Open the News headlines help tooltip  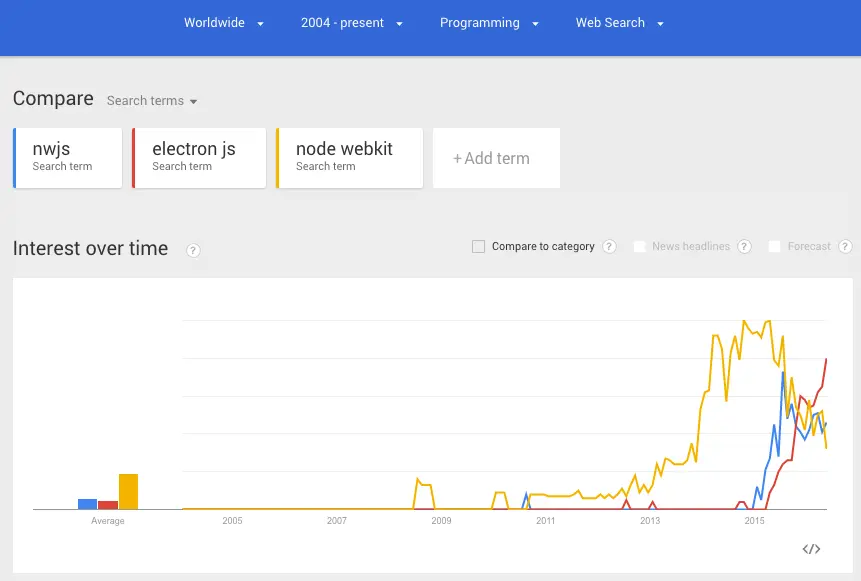click(744, 246)
